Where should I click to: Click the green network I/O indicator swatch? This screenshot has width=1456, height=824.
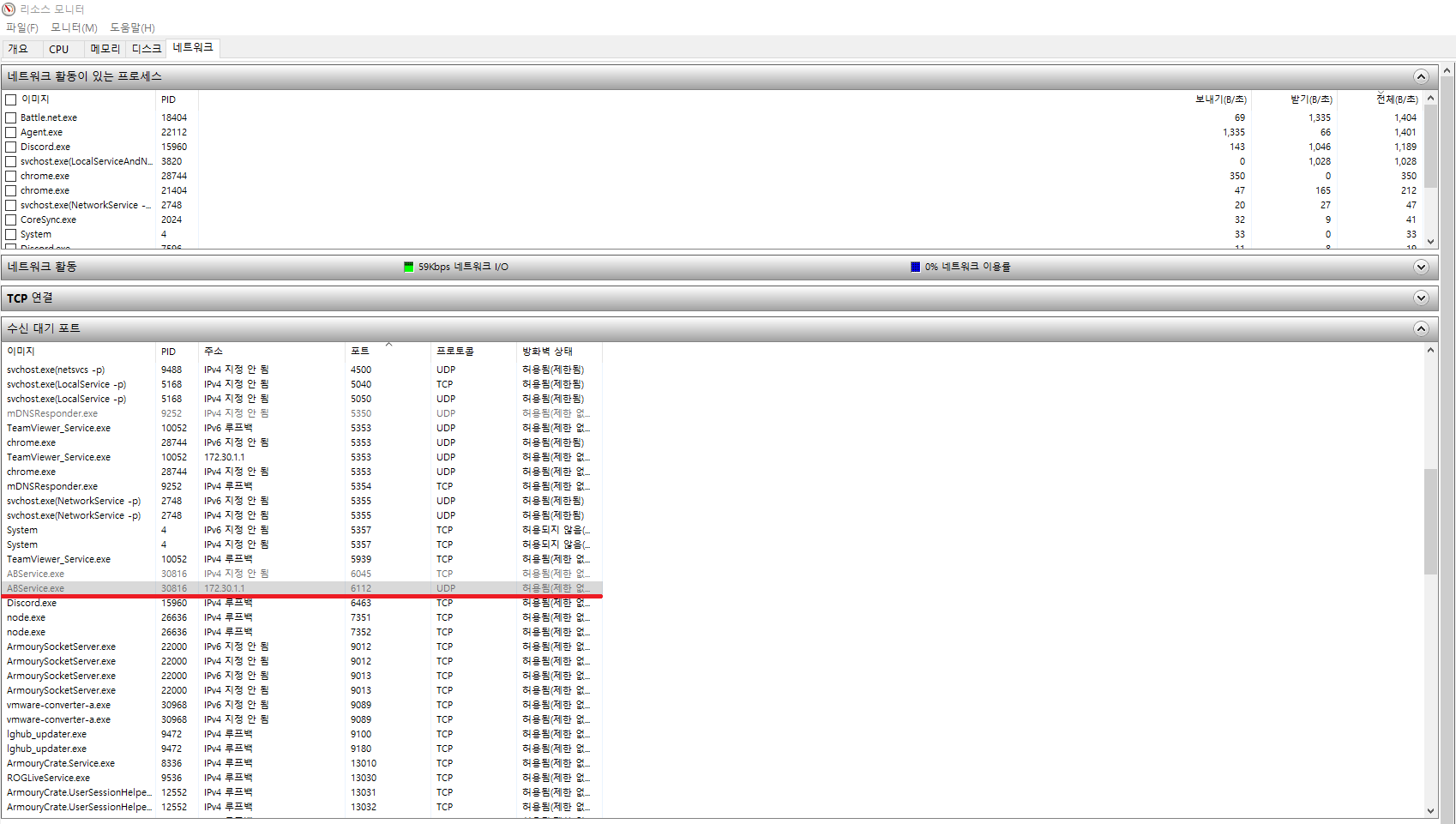tap(409, 267)
